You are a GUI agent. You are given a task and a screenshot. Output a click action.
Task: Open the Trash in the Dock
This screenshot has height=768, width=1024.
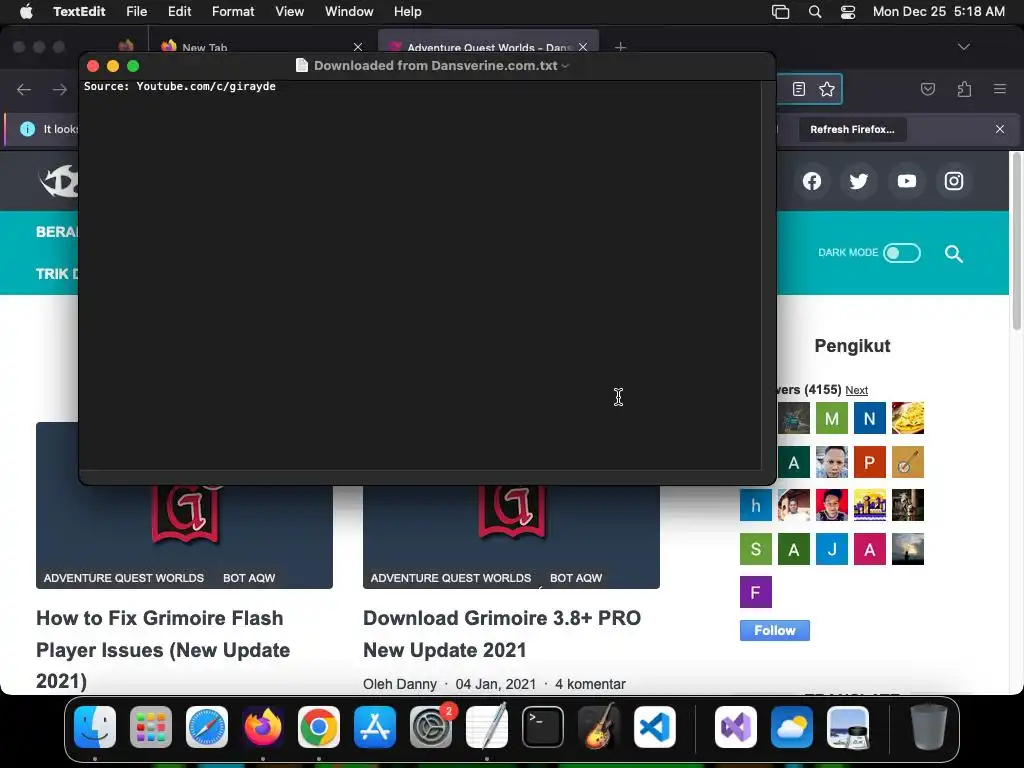(929, 727)
